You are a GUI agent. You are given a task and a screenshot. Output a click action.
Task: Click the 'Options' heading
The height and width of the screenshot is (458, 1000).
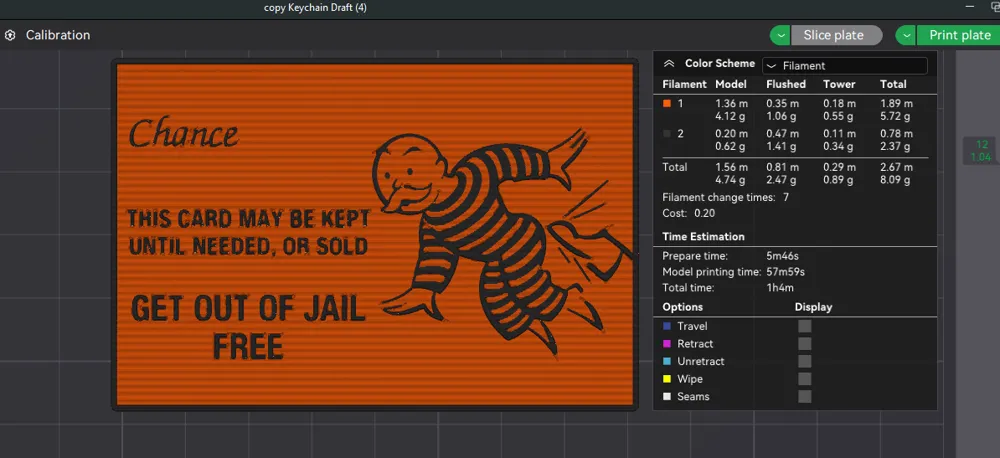tap(682, 307)
